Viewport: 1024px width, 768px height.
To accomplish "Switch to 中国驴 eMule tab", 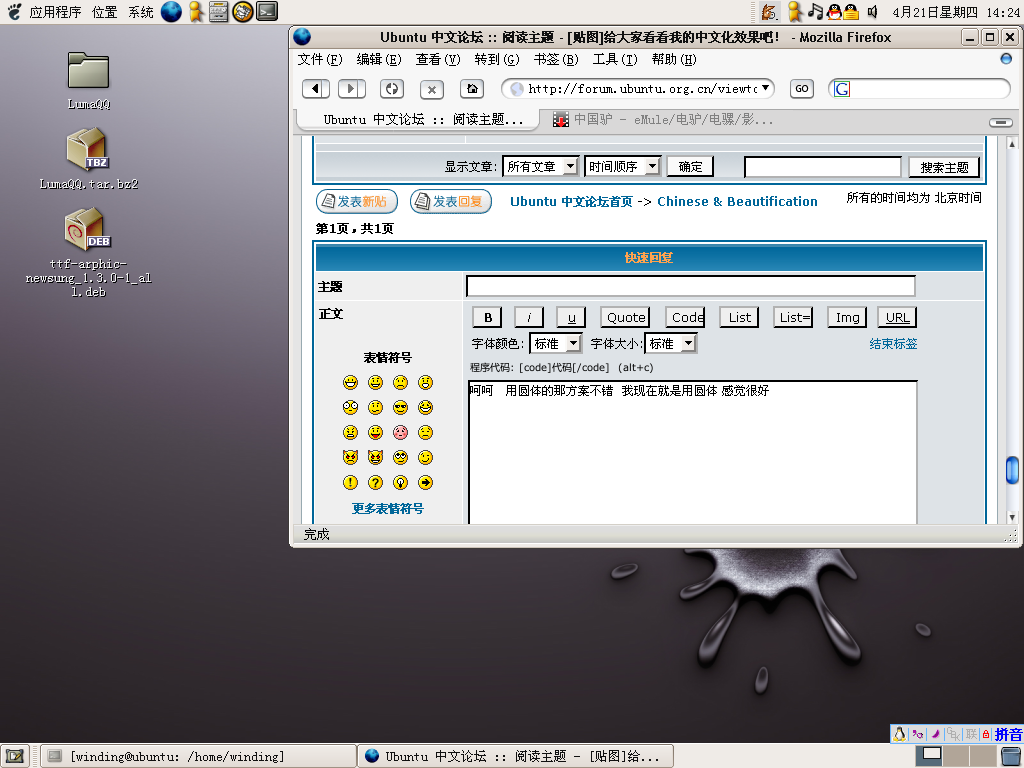I will [x=663, y=120].
